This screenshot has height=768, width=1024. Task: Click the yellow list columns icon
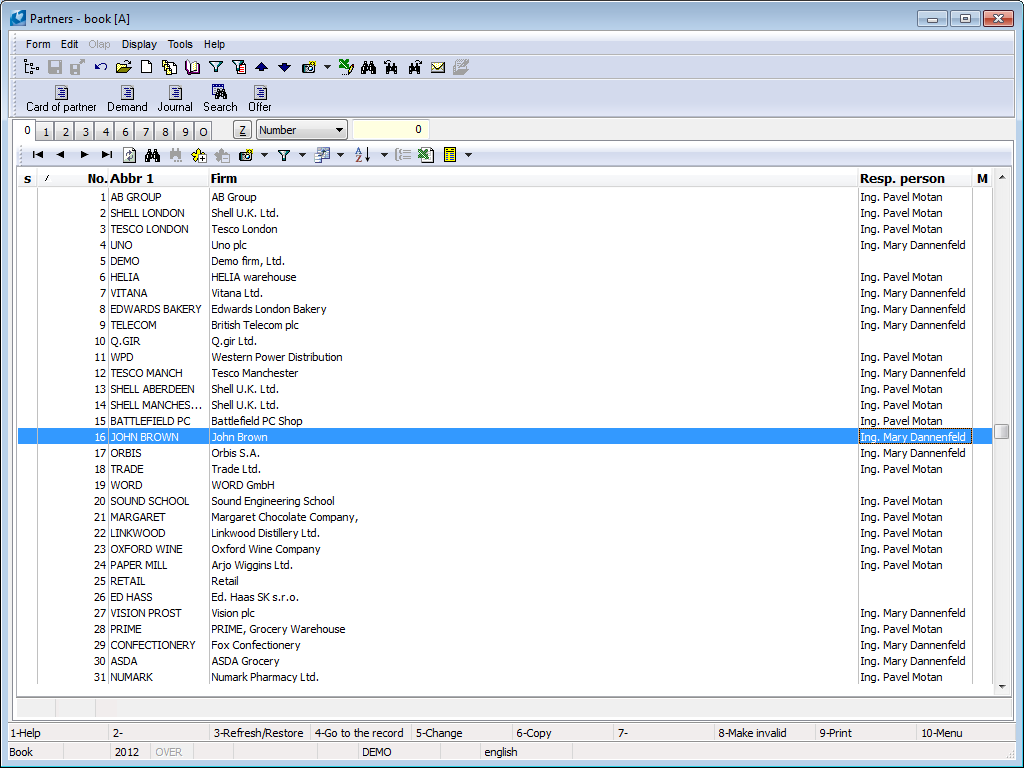click(x=450, y=155)
